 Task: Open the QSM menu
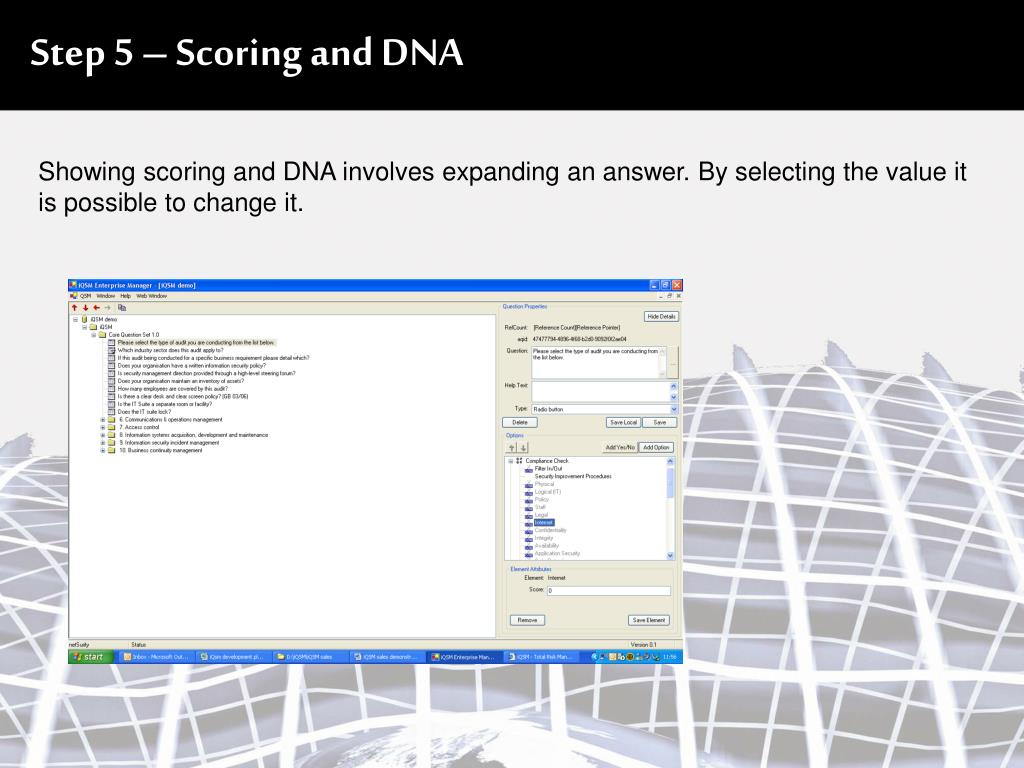click(x=86, y=296)
